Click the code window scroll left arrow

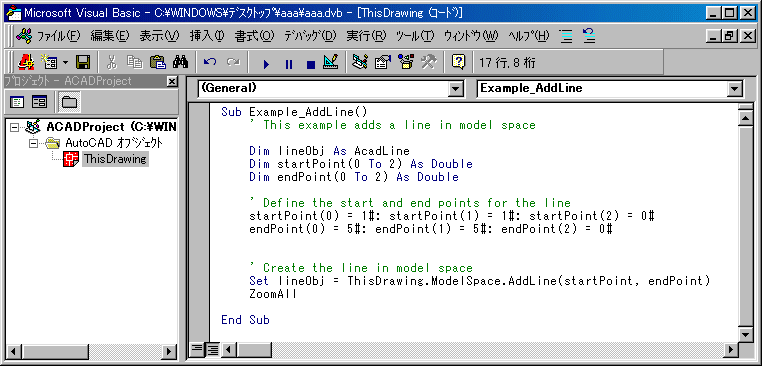[x=228, y=349]
